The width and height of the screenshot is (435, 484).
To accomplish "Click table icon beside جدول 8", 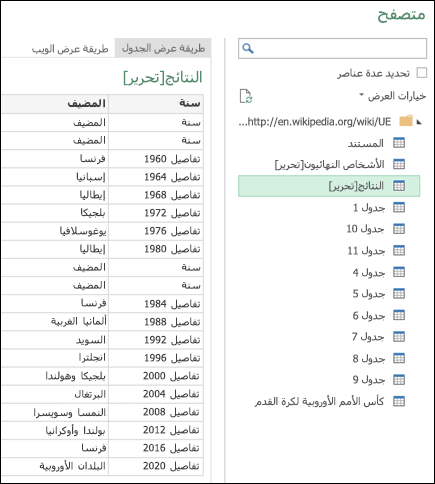I will pyautogui.click(x=399, y=358).
